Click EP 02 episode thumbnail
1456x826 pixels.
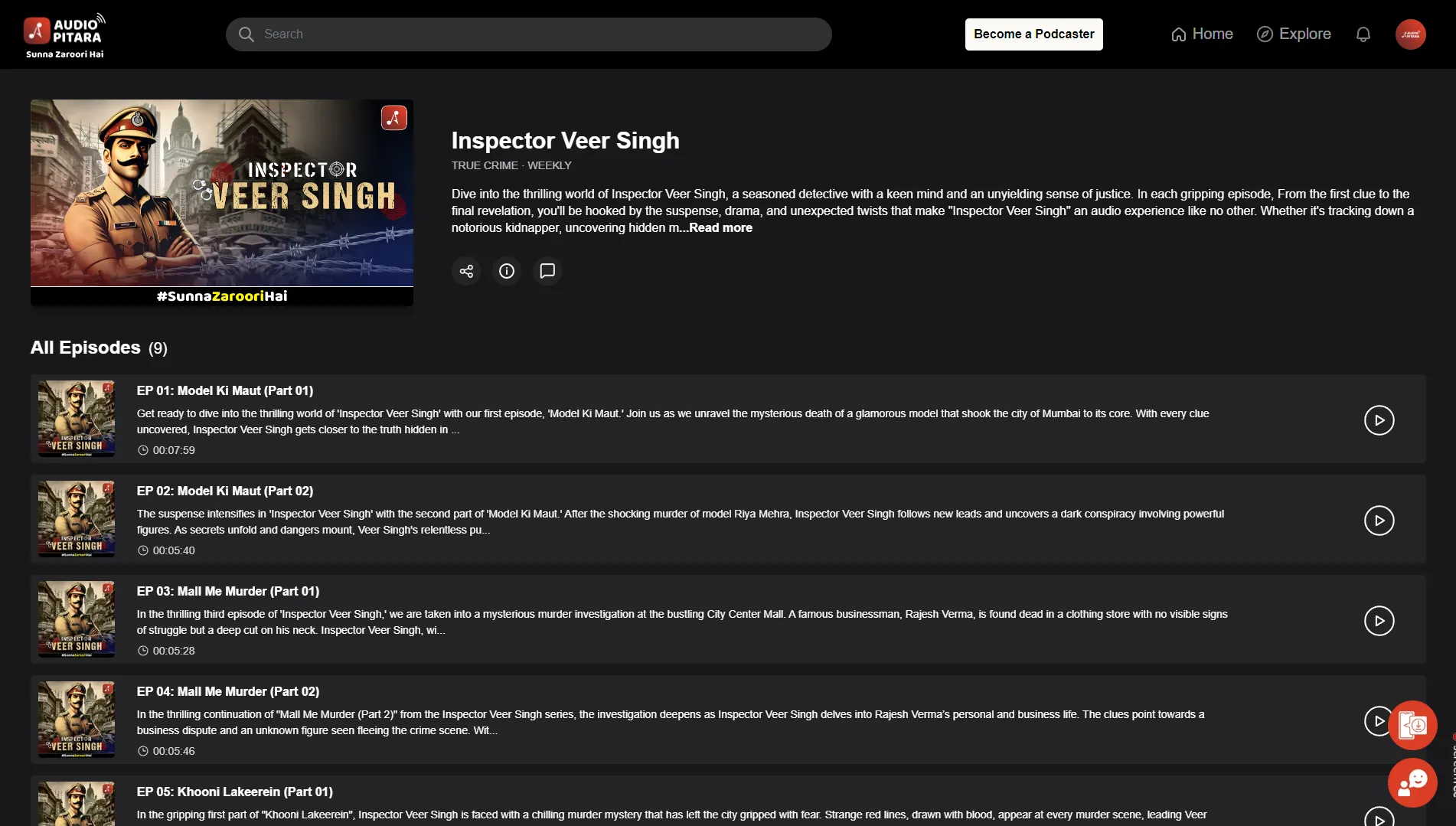click(77, 519)
